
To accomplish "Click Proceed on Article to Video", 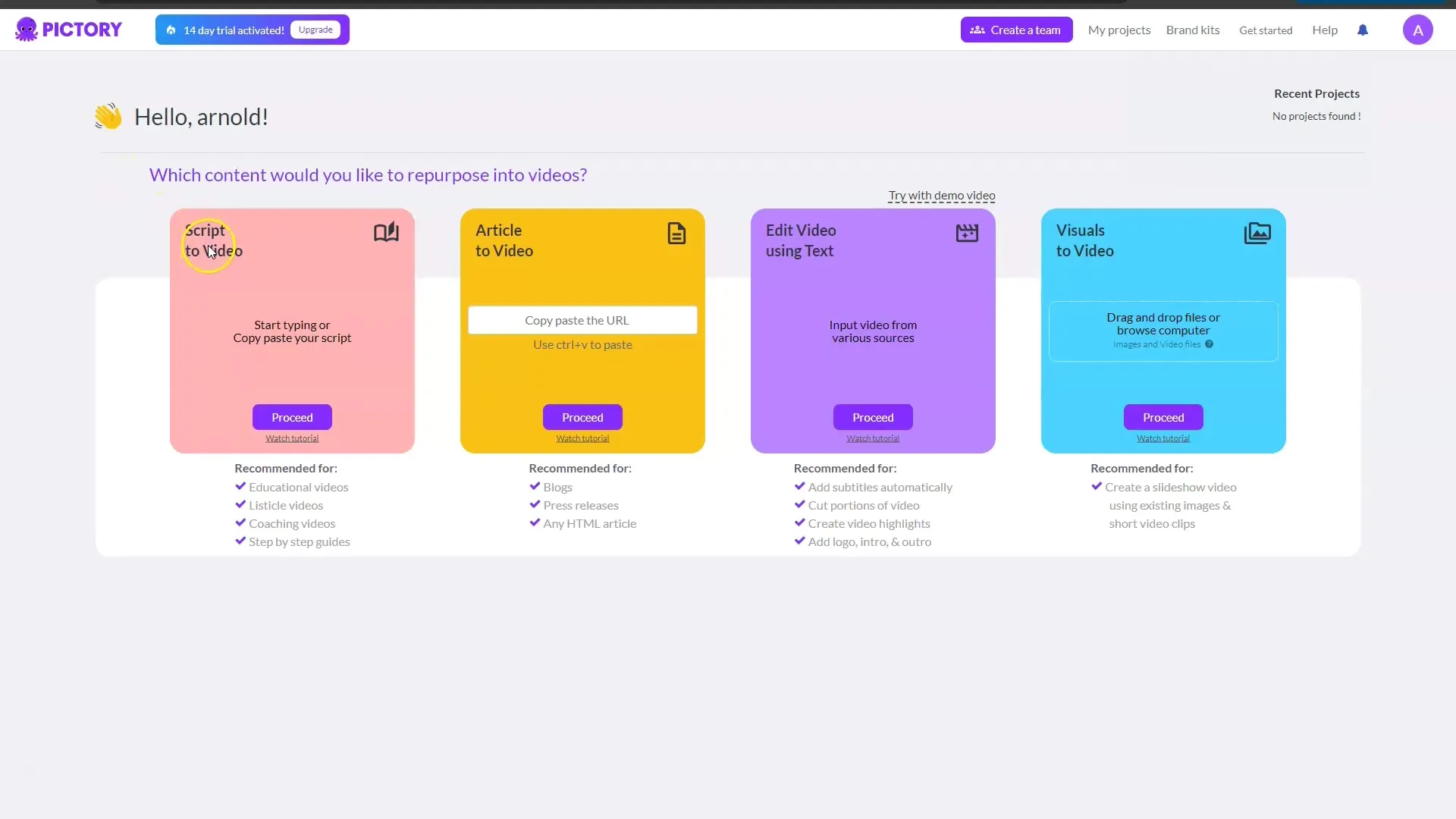I will tap(582, 417).
